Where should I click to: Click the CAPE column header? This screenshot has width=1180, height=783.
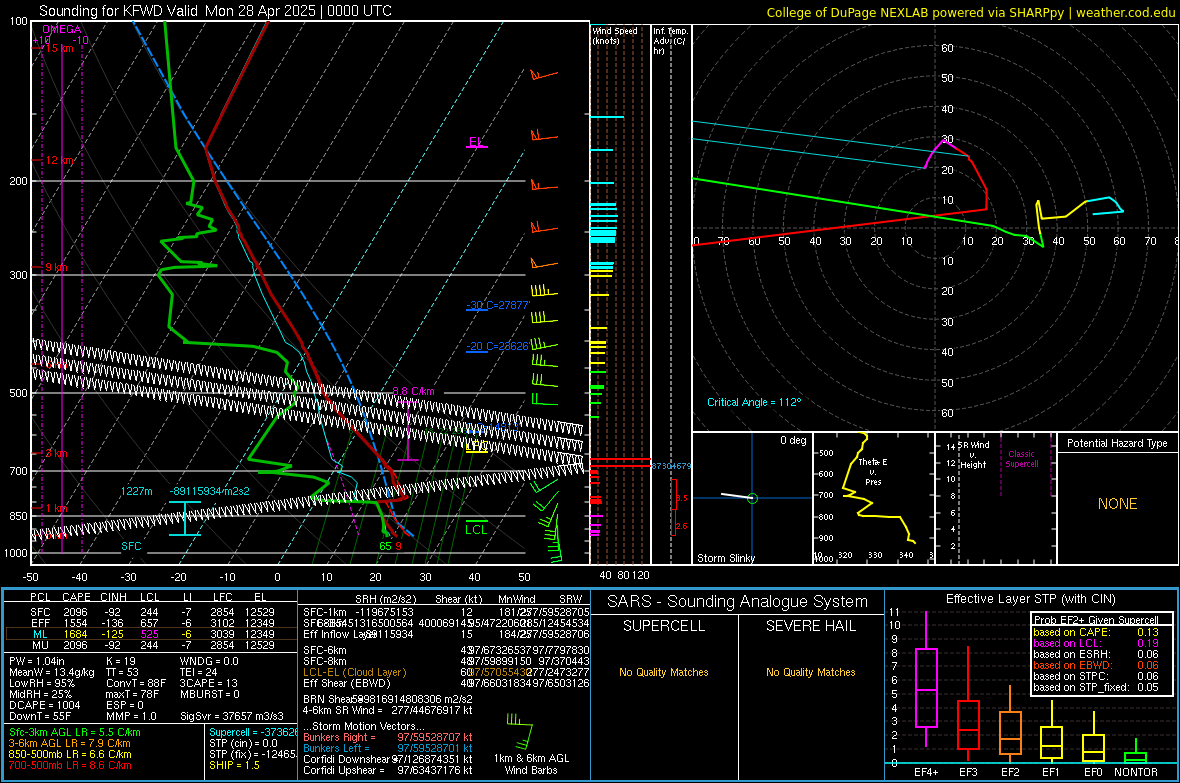tap(76, 597)
